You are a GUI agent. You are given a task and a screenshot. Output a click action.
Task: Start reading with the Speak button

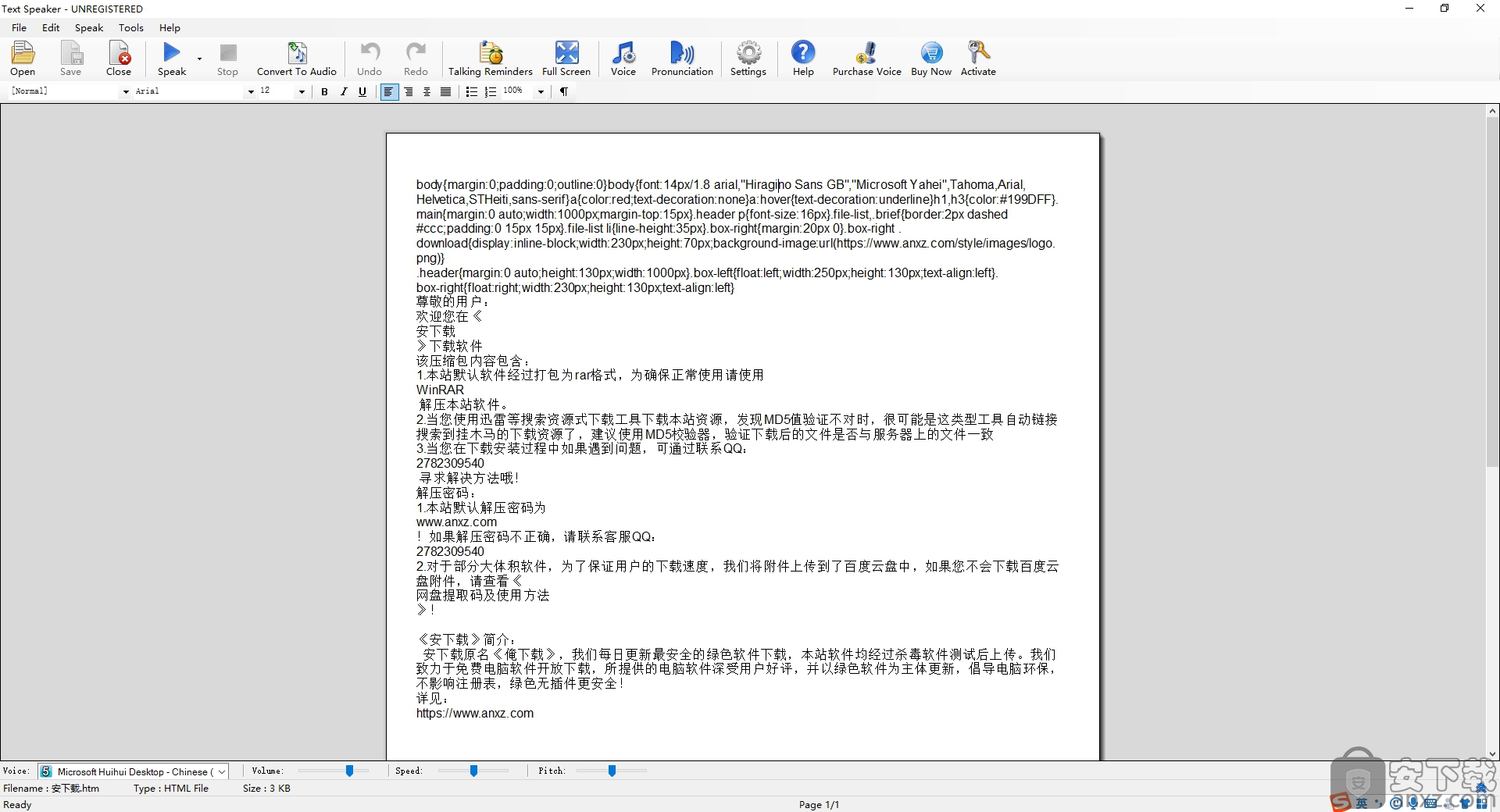(x=172, y=59)
